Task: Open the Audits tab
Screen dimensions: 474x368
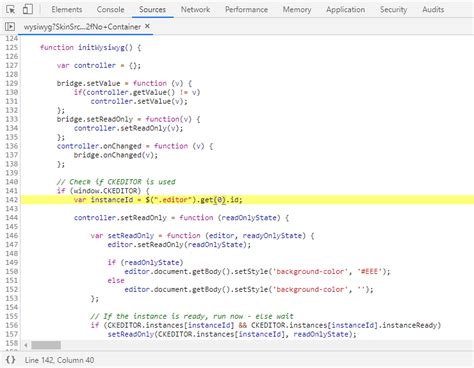Action: pyautogui.click(x=433, y=10)
